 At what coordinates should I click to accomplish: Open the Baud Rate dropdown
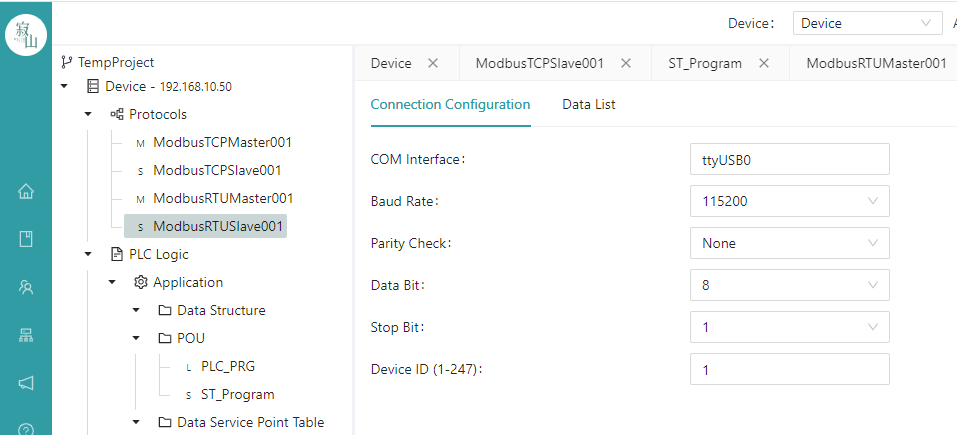tap(789, 201)
